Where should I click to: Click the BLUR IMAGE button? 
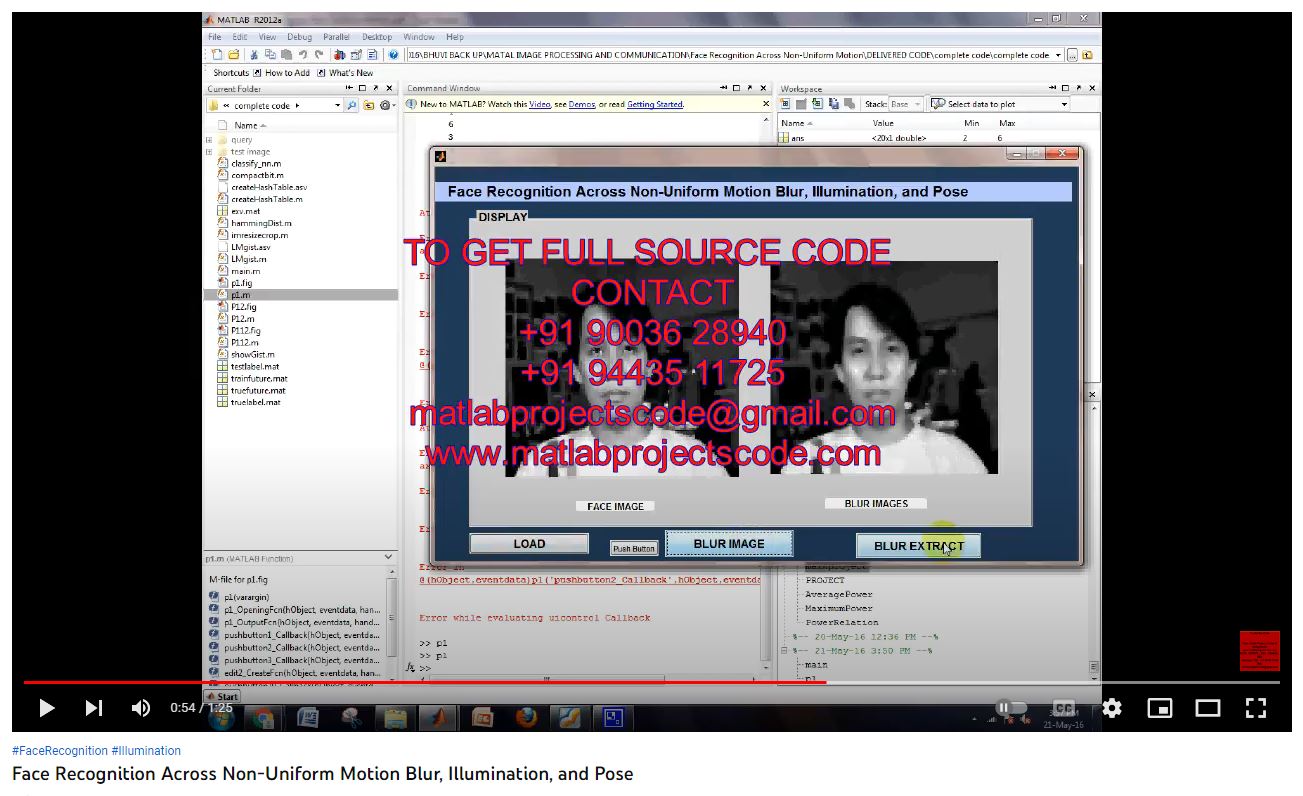(x=729, y=544)
